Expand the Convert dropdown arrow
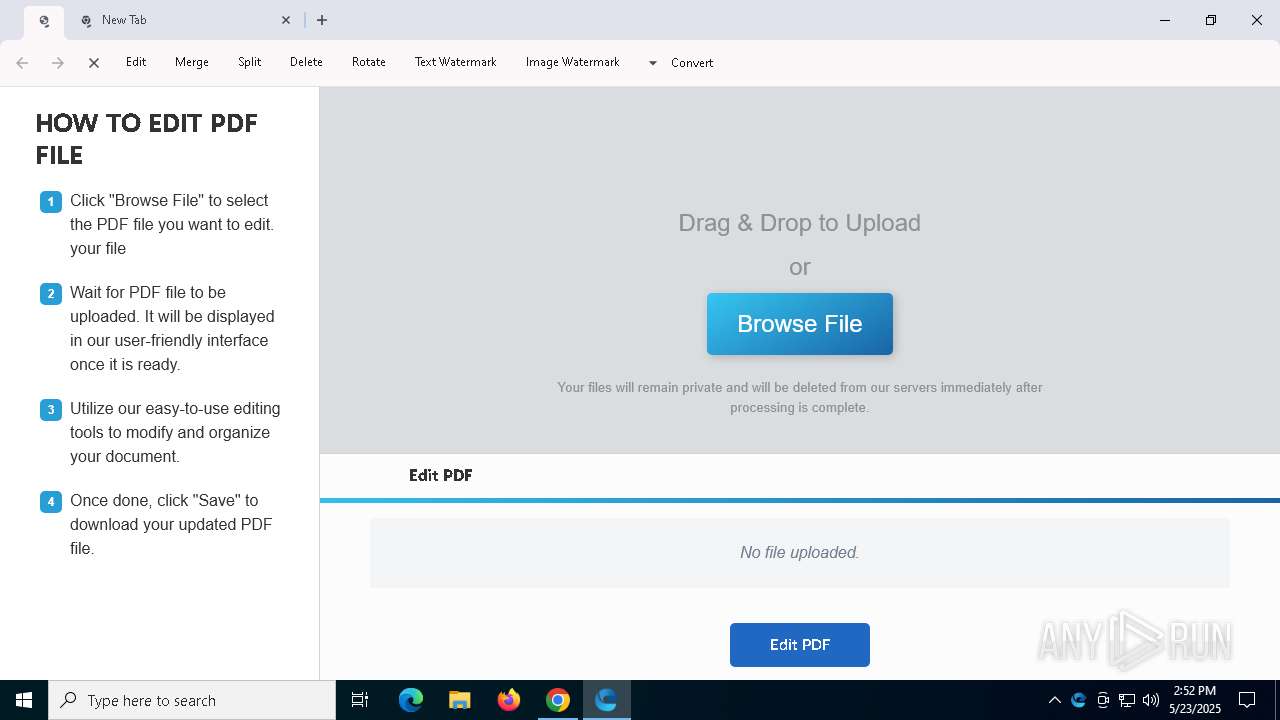Viewport: 1280px width, 720px height. pos(653,63)
